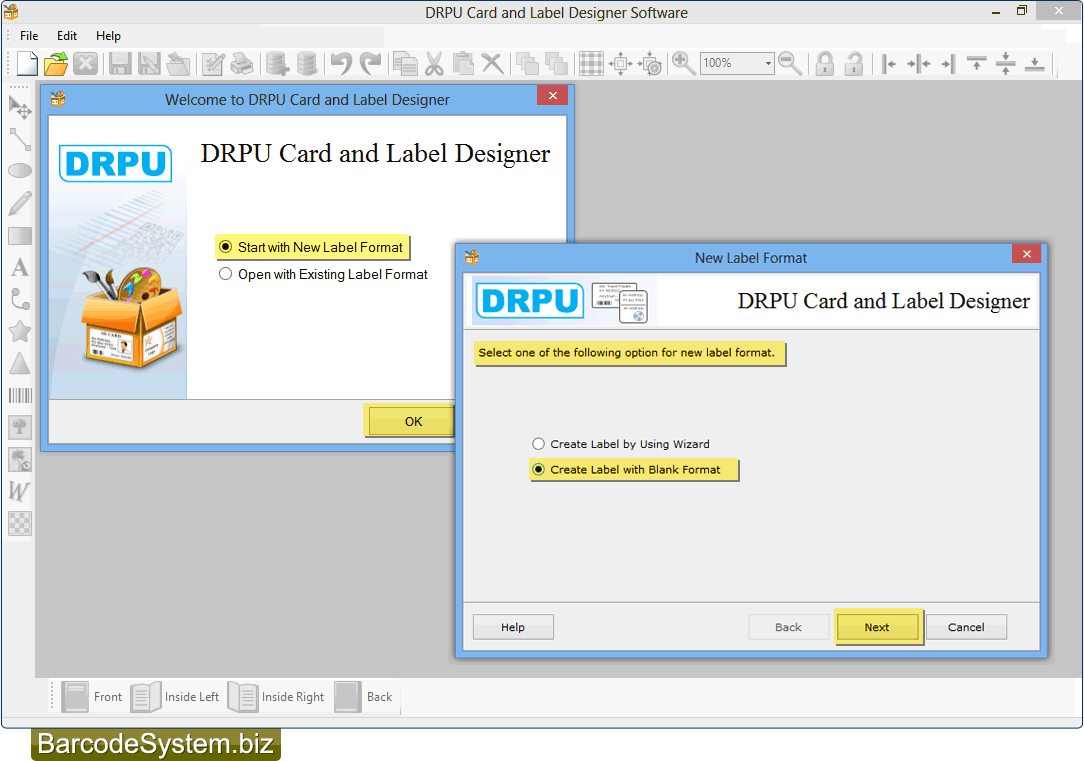Click the center-on-page crosshair icon
1084x761 pixels.
click(620, 64)
